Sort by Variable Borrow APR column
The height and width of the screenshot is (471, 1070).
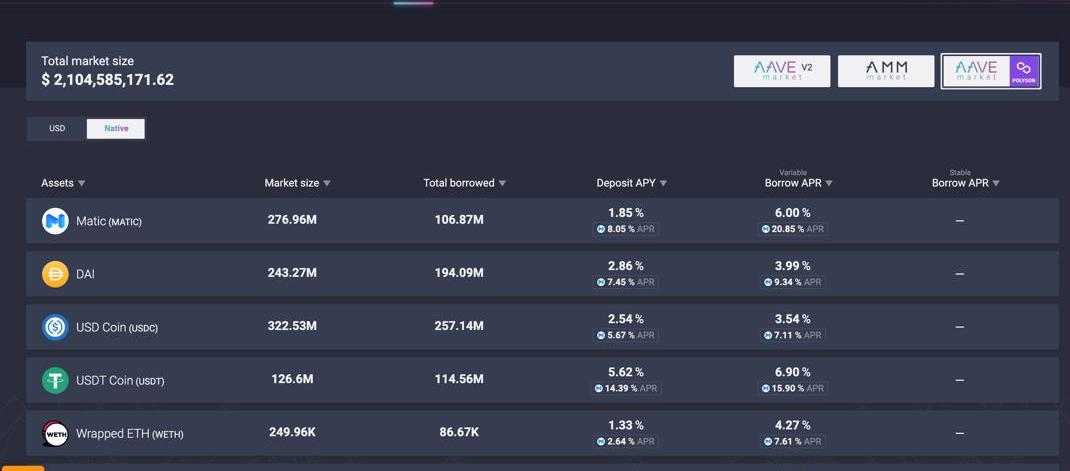coord(798,183)
